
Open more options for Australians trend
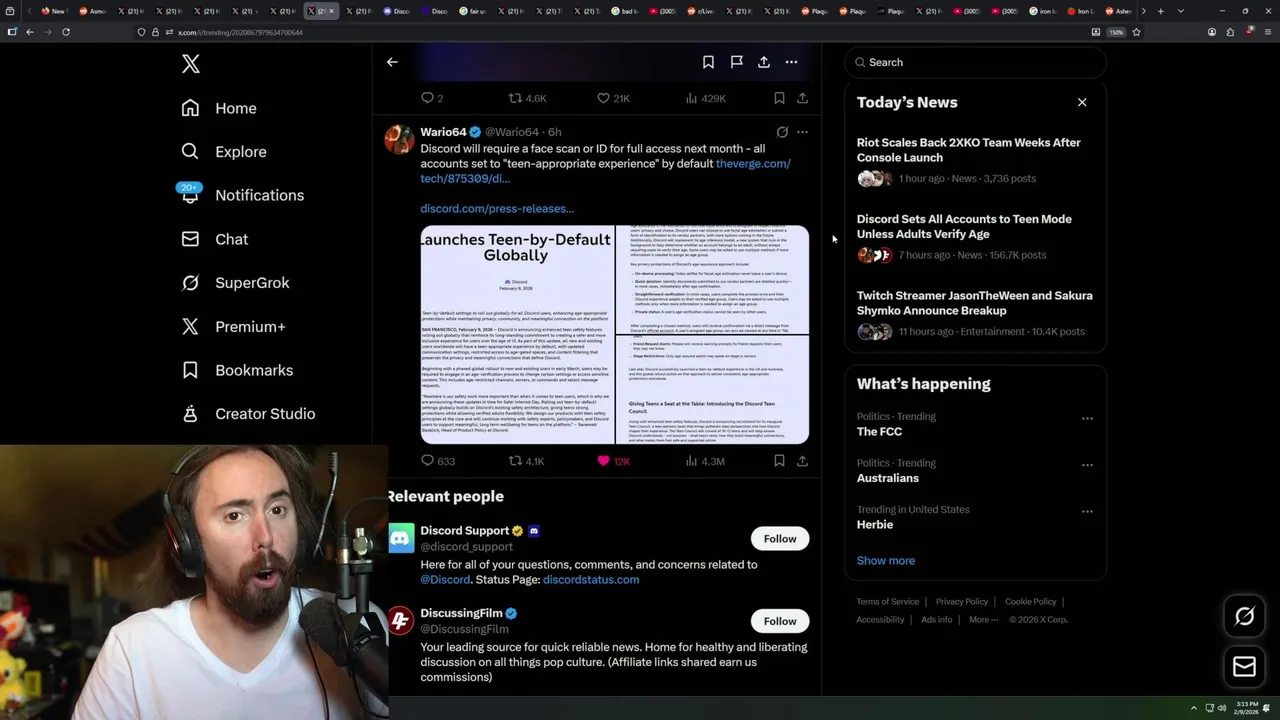[x=1087, y=465]
